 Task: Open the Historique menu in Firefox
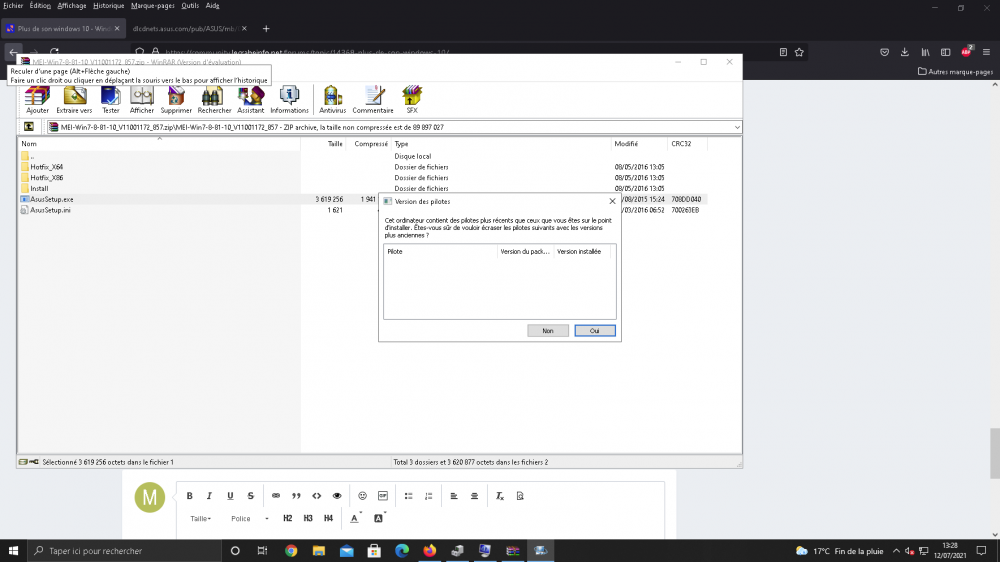(x=109, y=6)
